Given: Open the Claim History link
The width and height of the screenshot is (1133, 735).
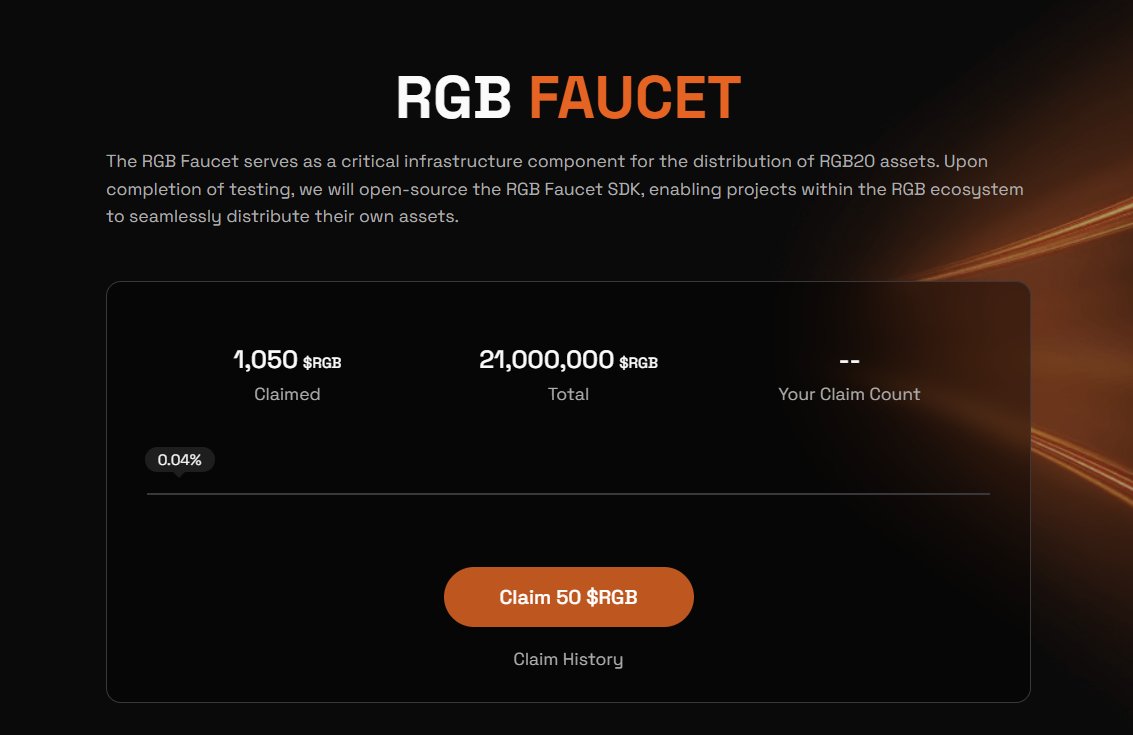Looking at the screenshot, I should tap(568, 659).
